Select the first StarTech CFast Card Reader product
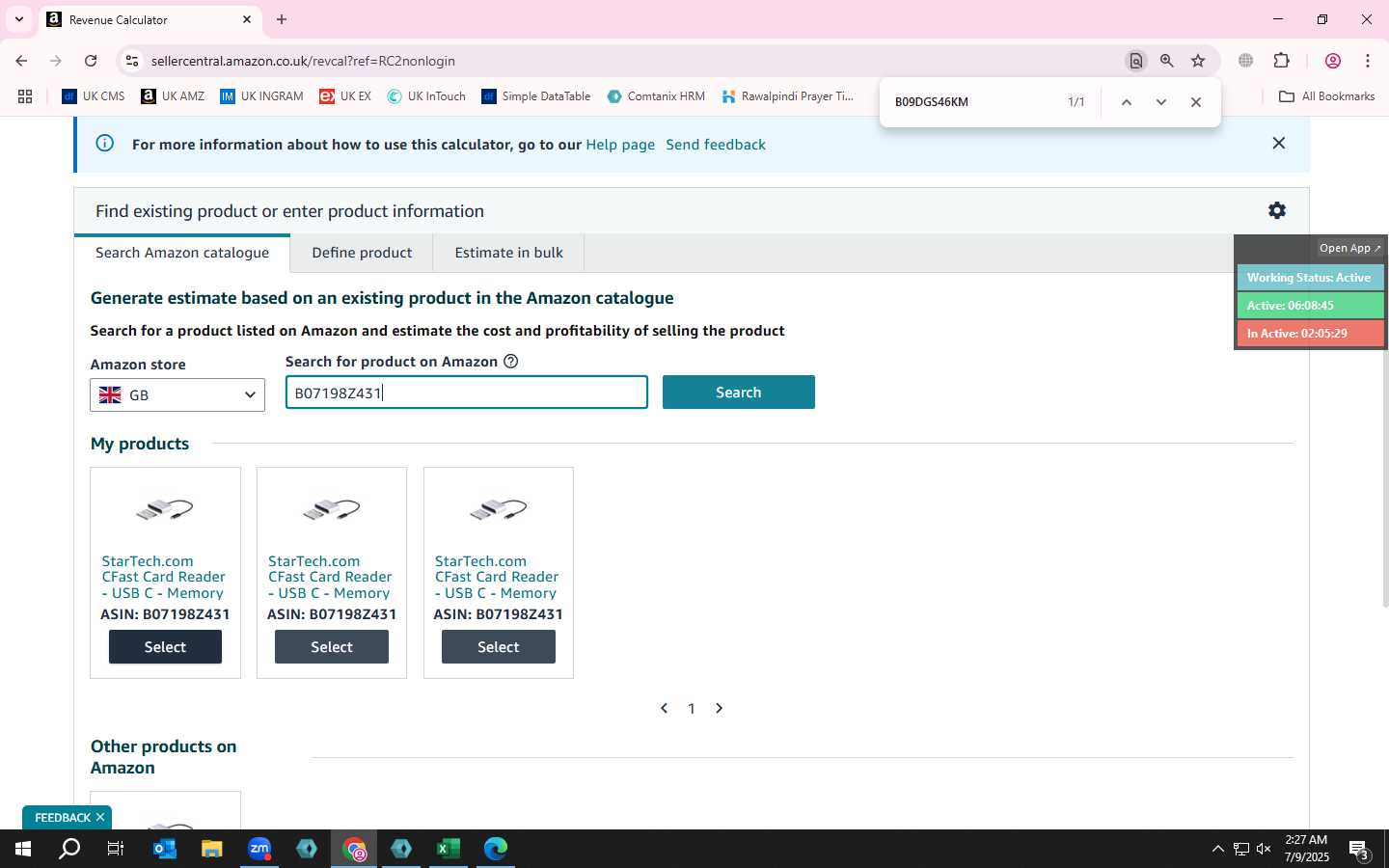 click(x=165, y=647)
